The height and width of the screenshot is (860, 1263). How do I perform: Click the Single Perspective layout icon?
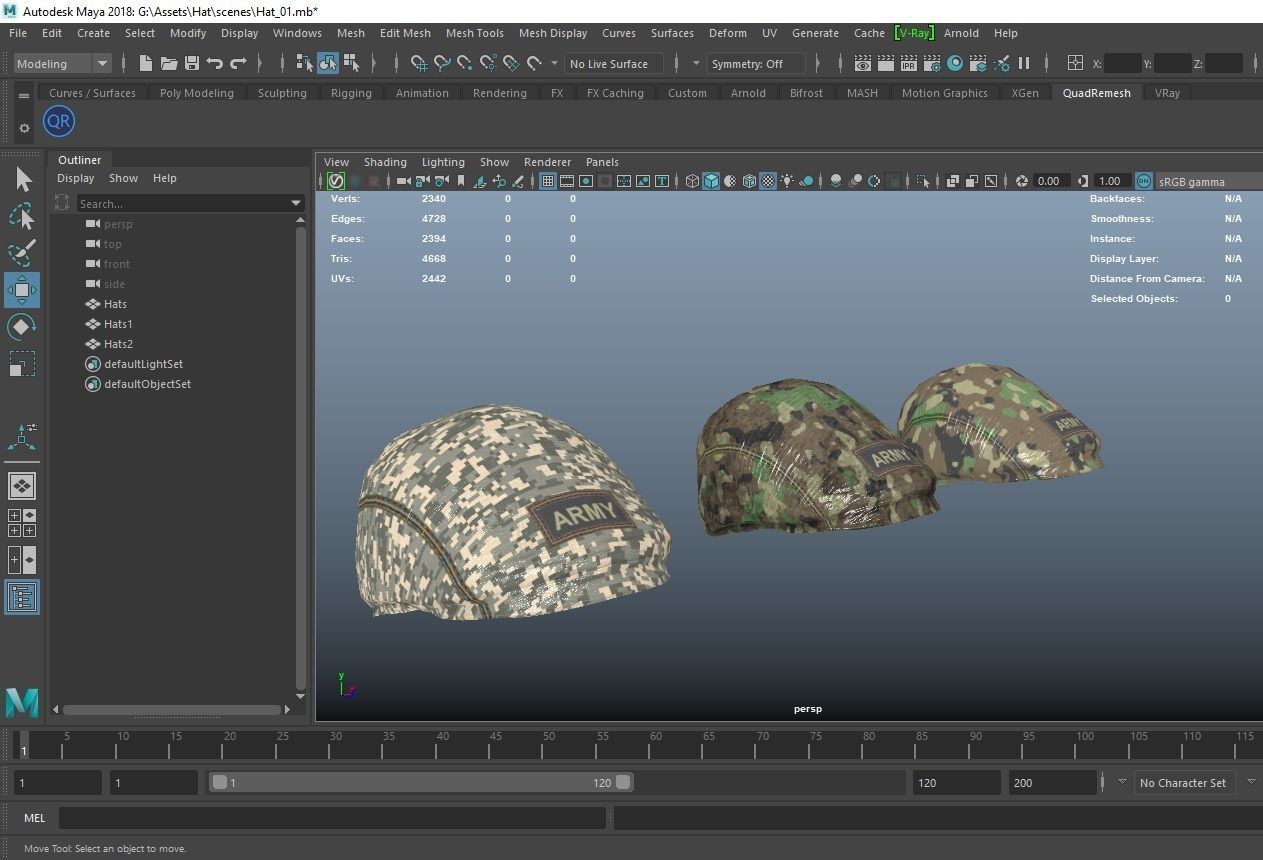pyautogui.click(x=22, y=486)
